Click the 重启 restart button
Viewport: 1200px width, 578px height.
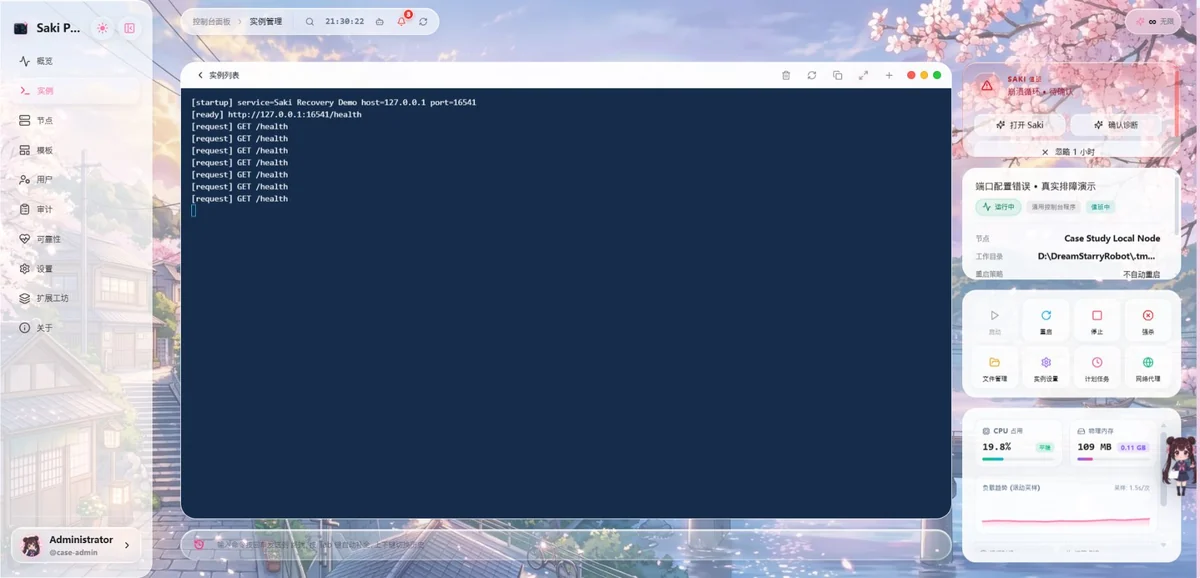pyautogui.click(x=1046, y=321)
